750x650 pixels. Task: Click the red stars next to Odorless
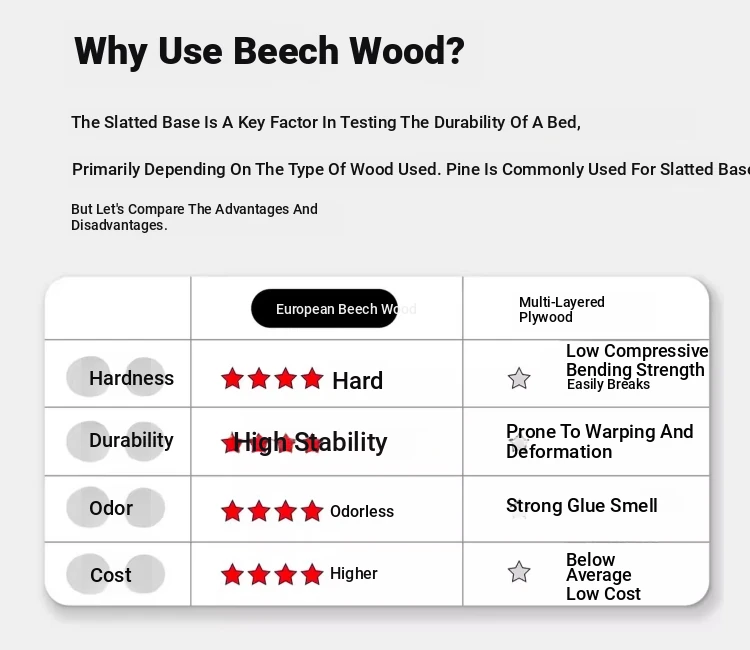click(272, 510)
